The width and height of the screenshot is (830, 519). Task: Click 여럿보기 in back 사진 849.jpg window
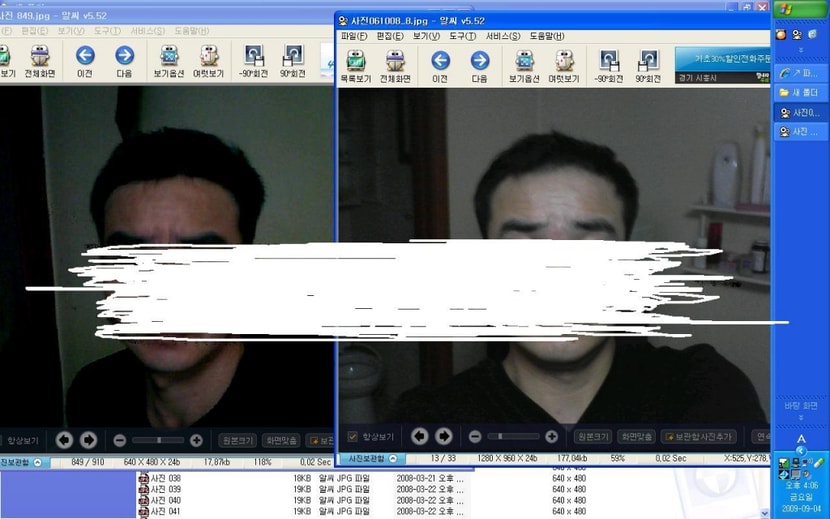click(x=209, y=62)
